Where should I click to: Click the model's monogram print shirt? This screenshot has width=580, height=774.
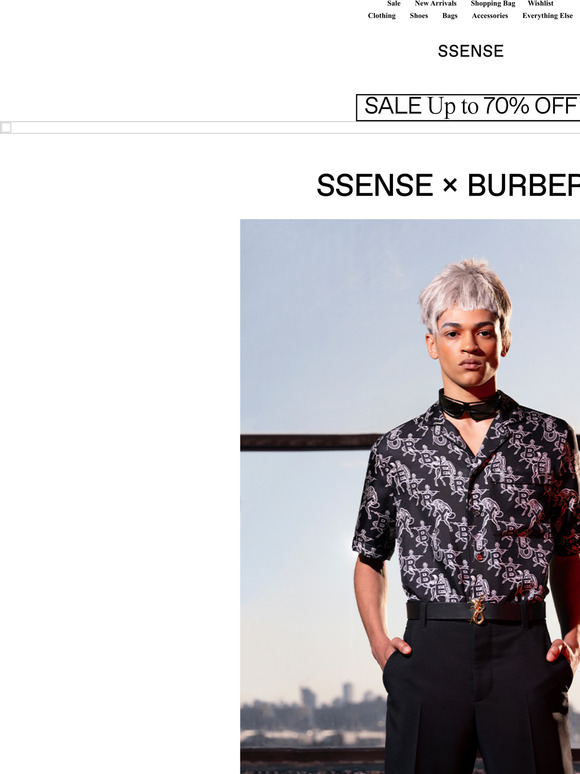click(x=466, y=503)
